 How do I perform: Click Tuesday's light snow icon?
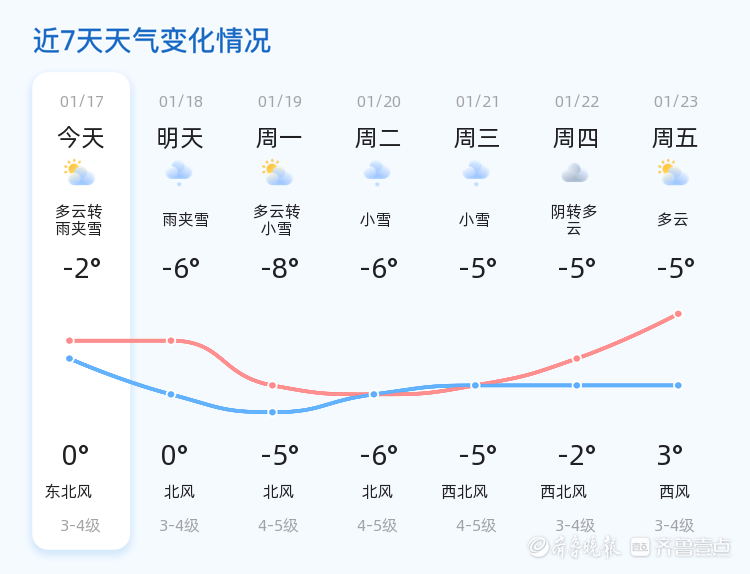(x=377, y=173)
